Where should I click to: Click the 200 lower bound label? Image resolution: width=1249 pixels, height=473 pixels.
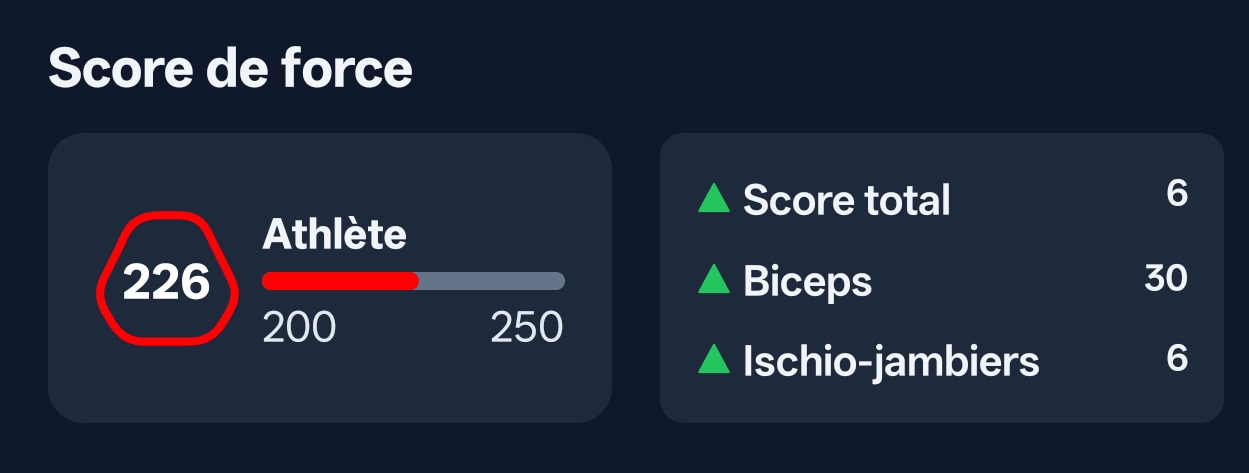coord(299,327)
